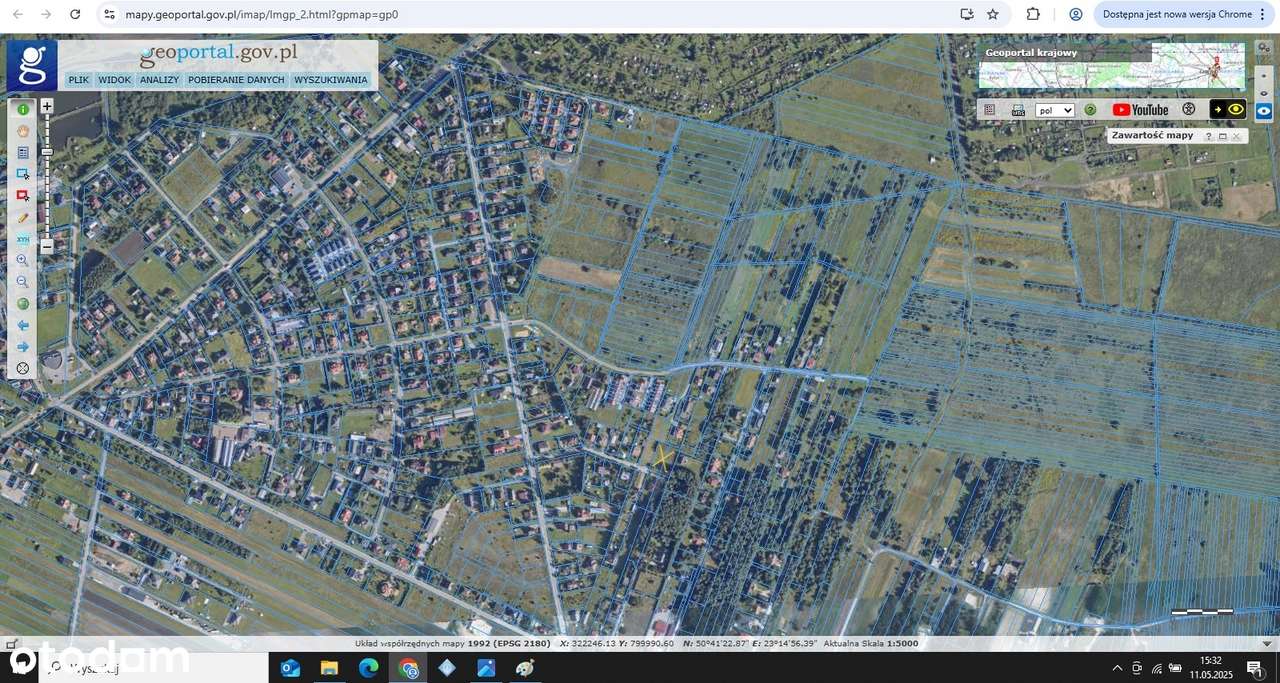The height and width of the screenshot is (683, 1280).
Task: Open the XYH coordinates tool
Action: click(x=23, y=239)
